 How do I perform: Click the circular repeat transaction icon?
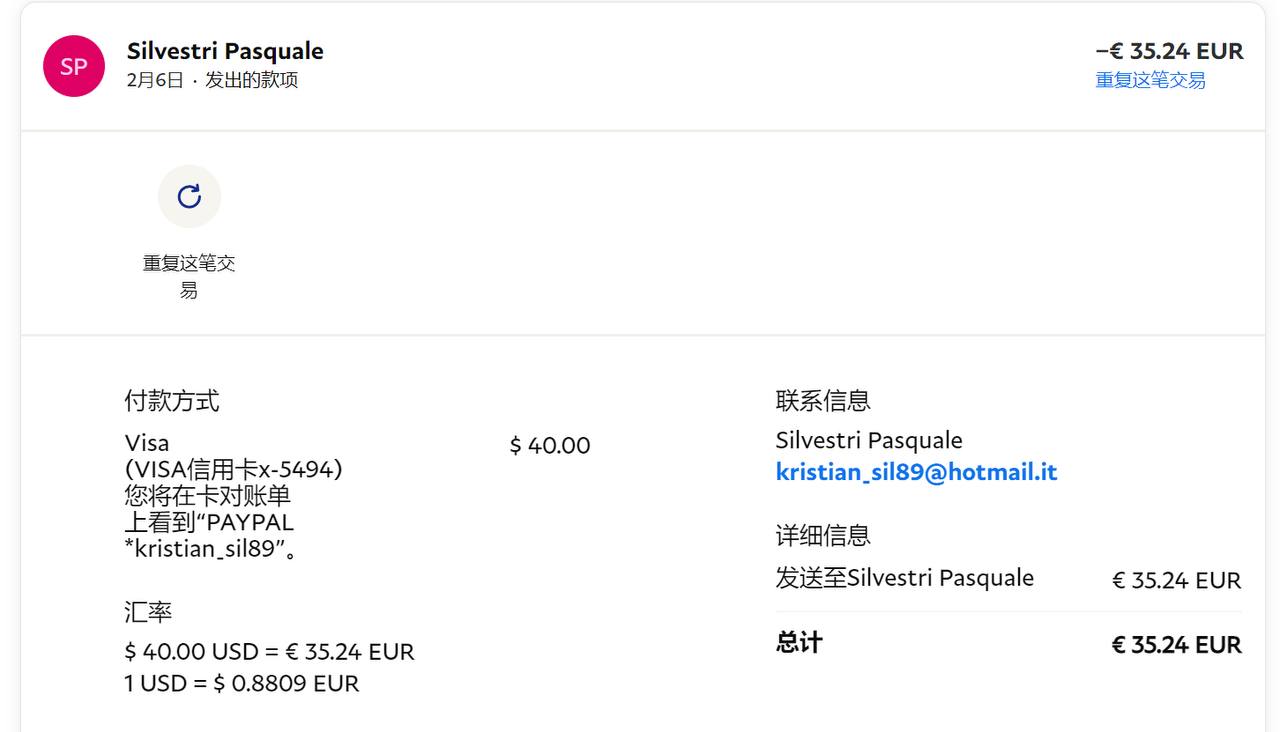pos(189,196)
